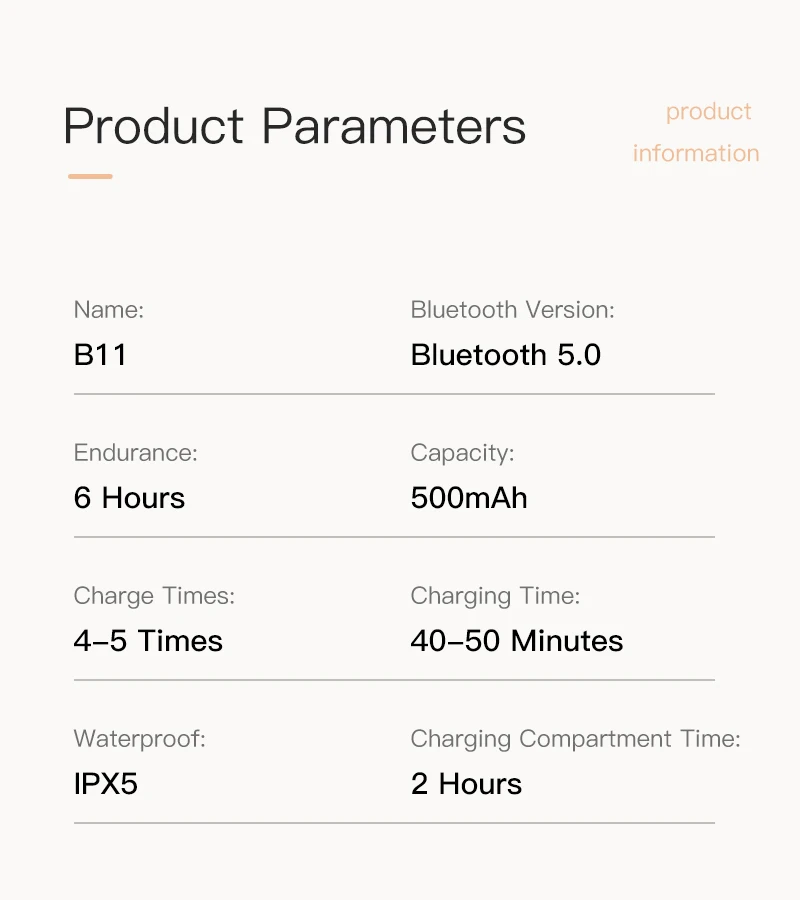800x900 pixels.
Task: Select the Charging Compartment Time label
Action: coord(576,739)
